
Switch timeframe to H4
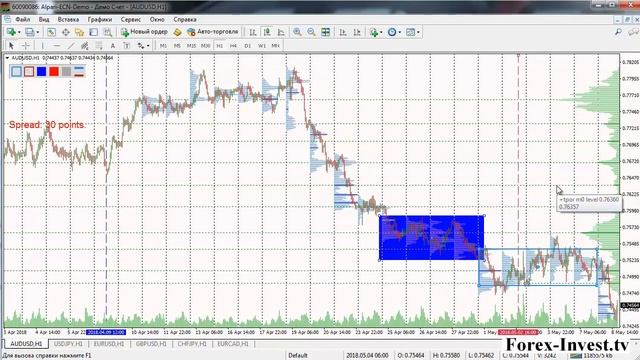(x=233, y=46)
